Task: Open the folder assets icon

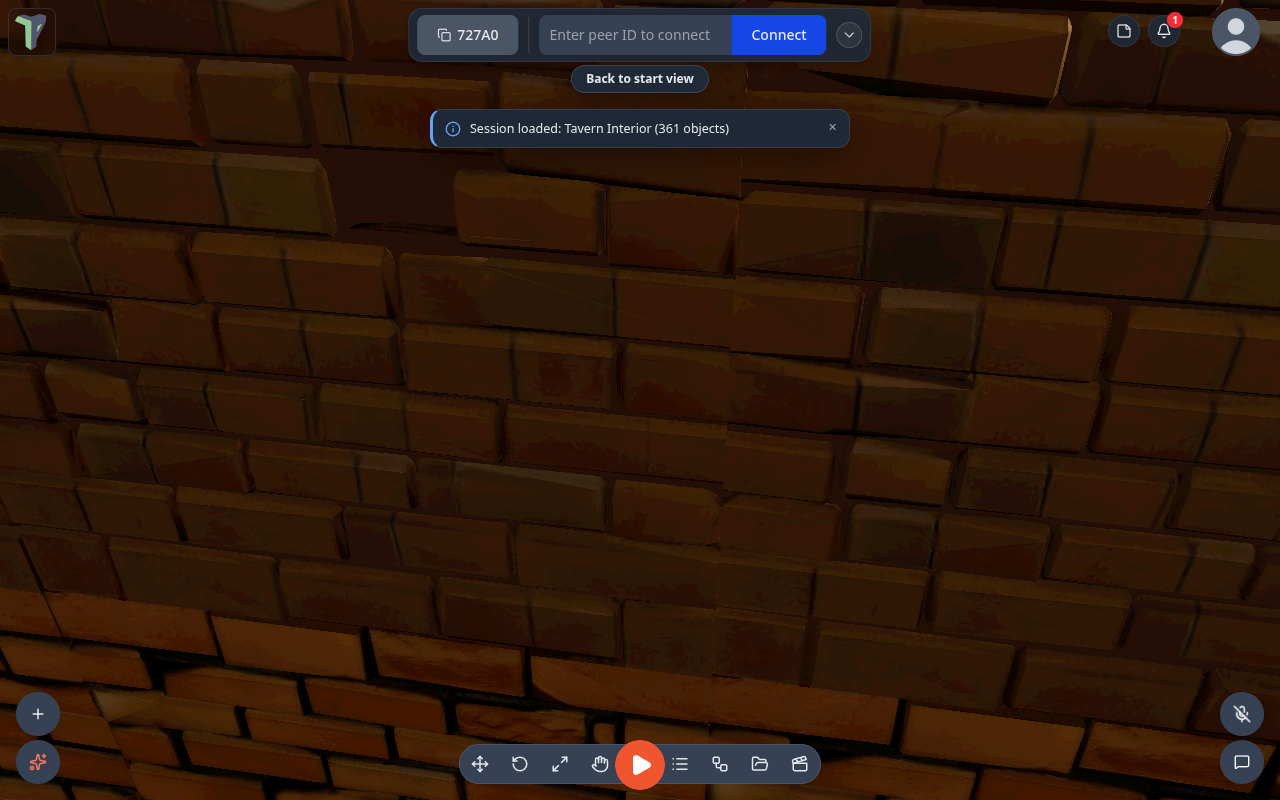Action: coord(760,764)
